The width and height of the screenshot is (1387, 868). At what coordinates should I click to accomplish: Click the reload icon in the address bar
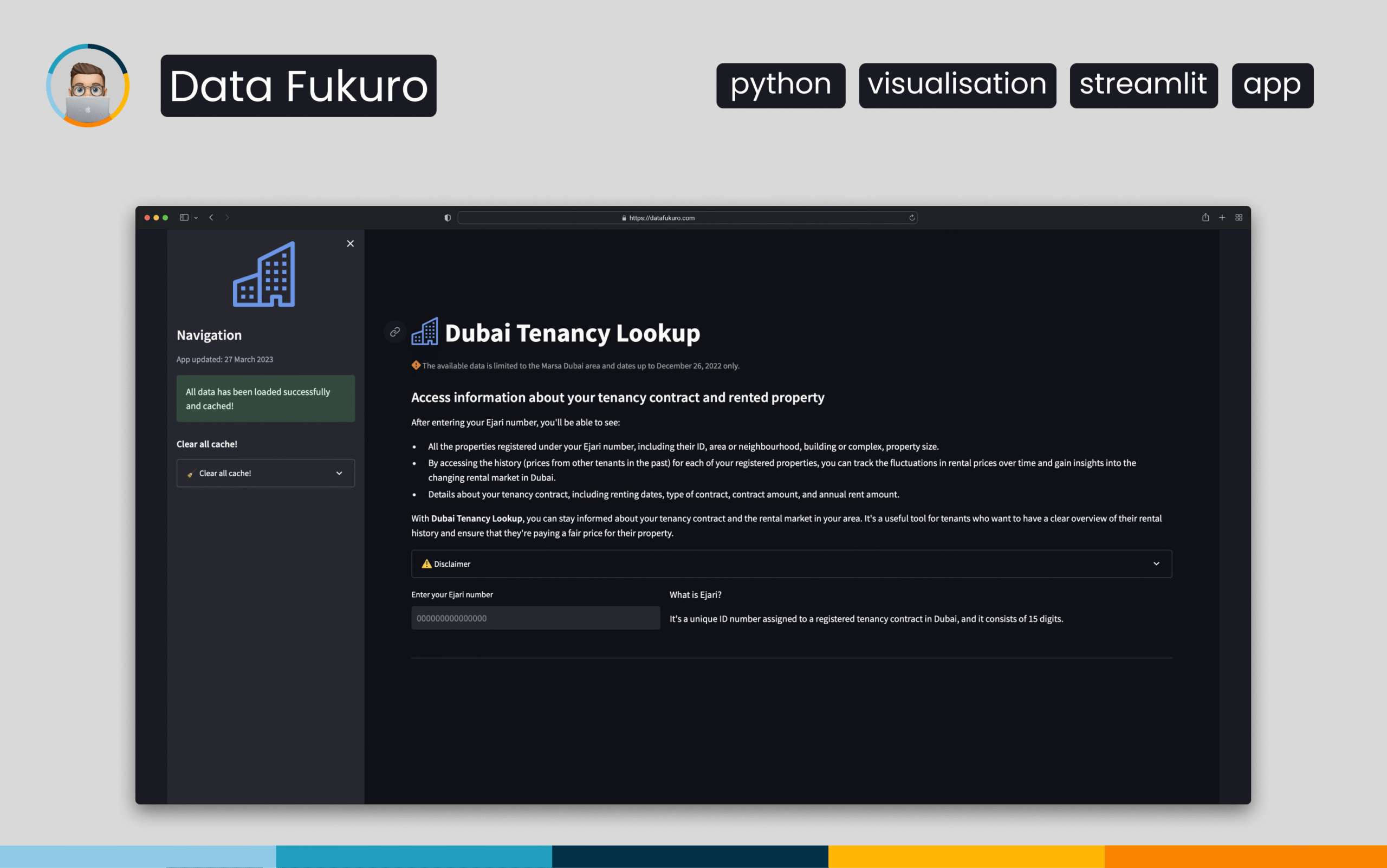click(912, 218)
